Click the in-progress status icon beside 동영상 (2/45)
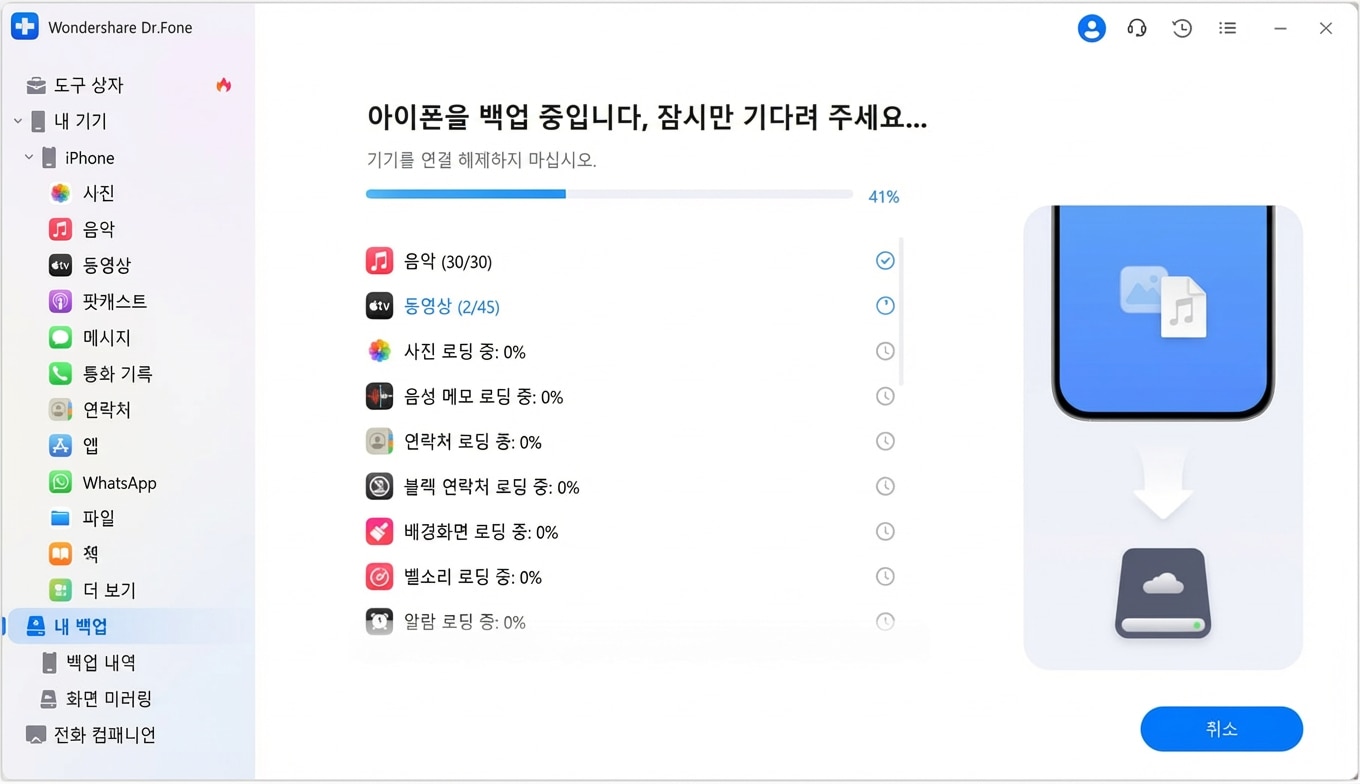1360x784 pixels. (x=885, y=306)
